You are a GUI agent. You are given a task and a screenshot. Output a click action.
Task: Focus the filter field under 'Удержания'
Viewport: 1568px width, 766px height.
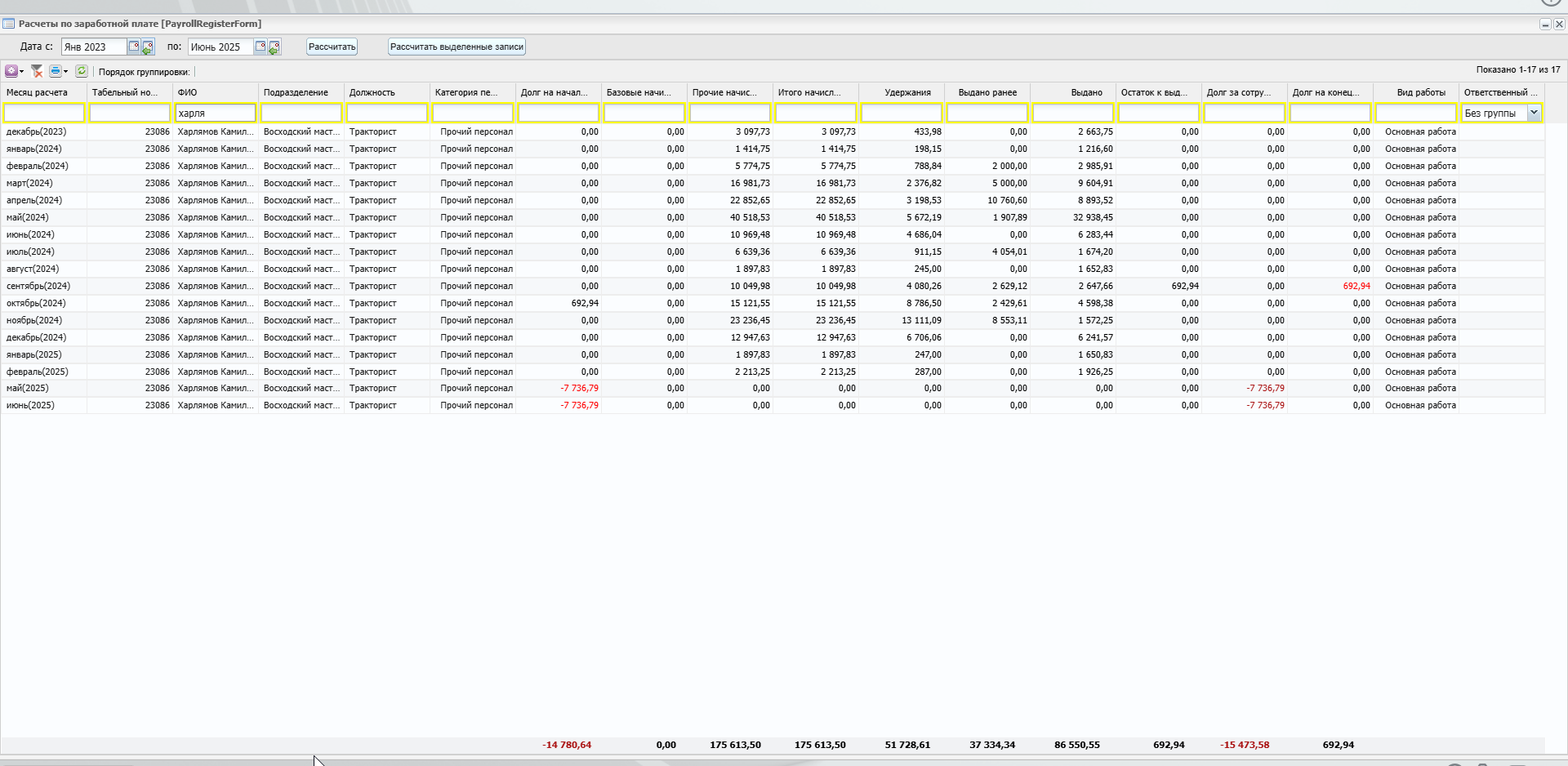click(x=902, y=113)
